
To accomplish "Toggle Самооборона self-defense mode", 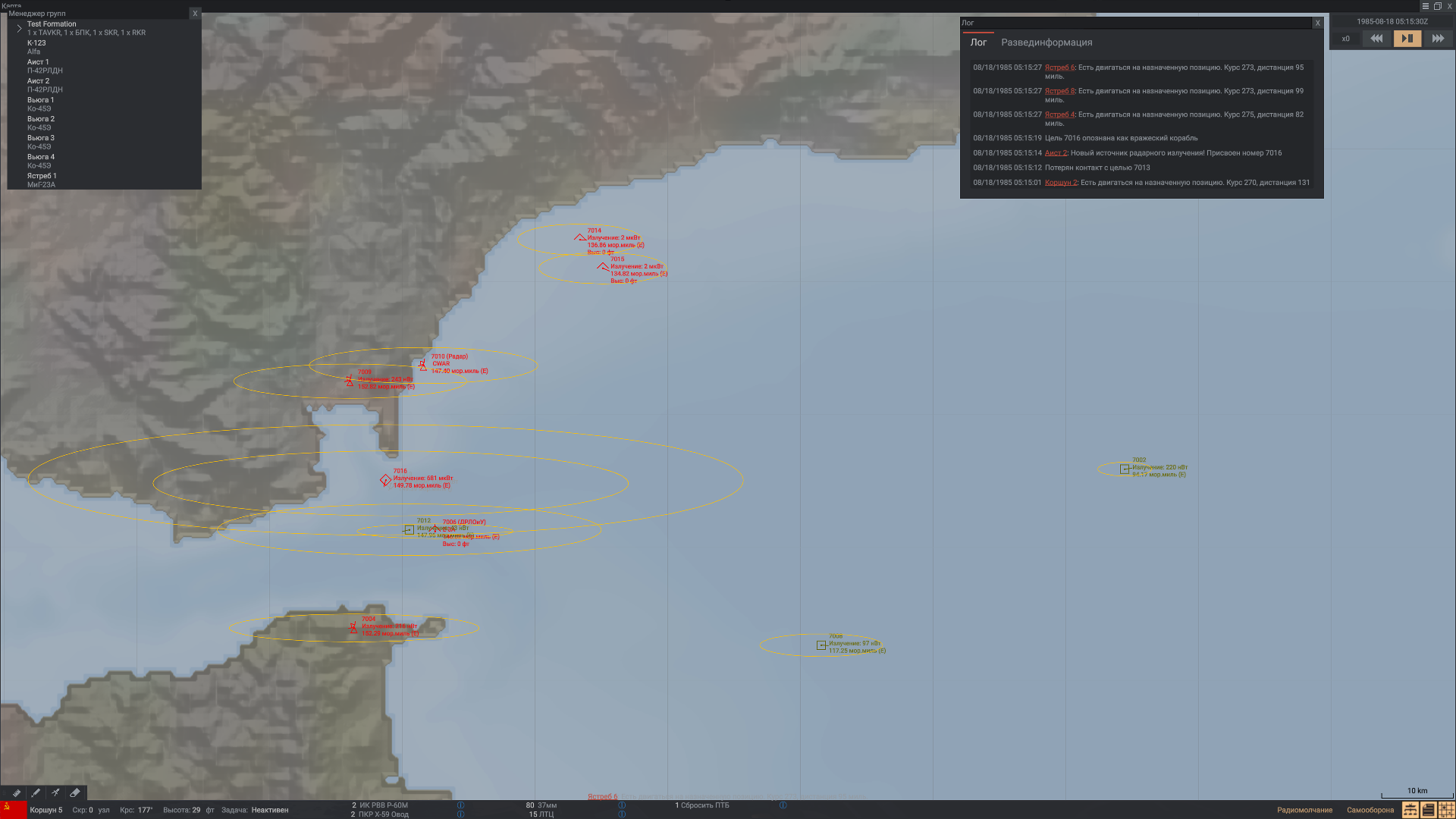I will (1370, 810).
